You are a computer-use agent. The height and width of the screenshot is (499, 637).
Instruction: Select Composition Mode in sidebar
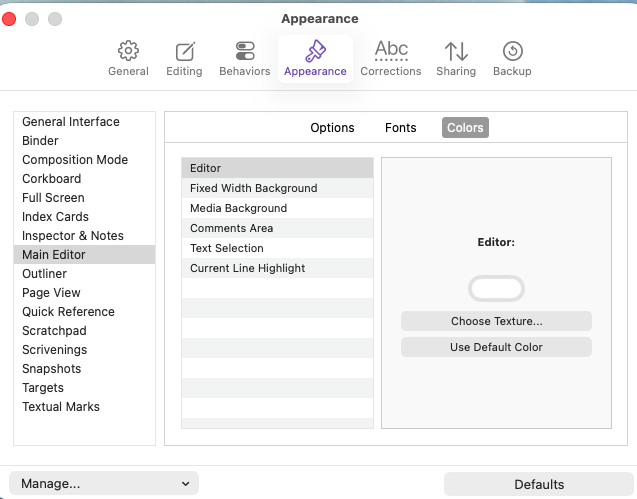pyautogui.click(x=84, y=160)
